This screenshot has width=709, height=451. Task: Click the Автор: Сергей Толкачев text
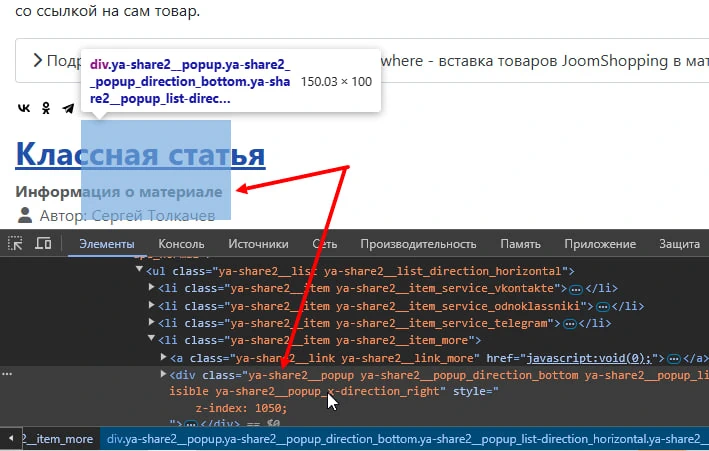127,216
